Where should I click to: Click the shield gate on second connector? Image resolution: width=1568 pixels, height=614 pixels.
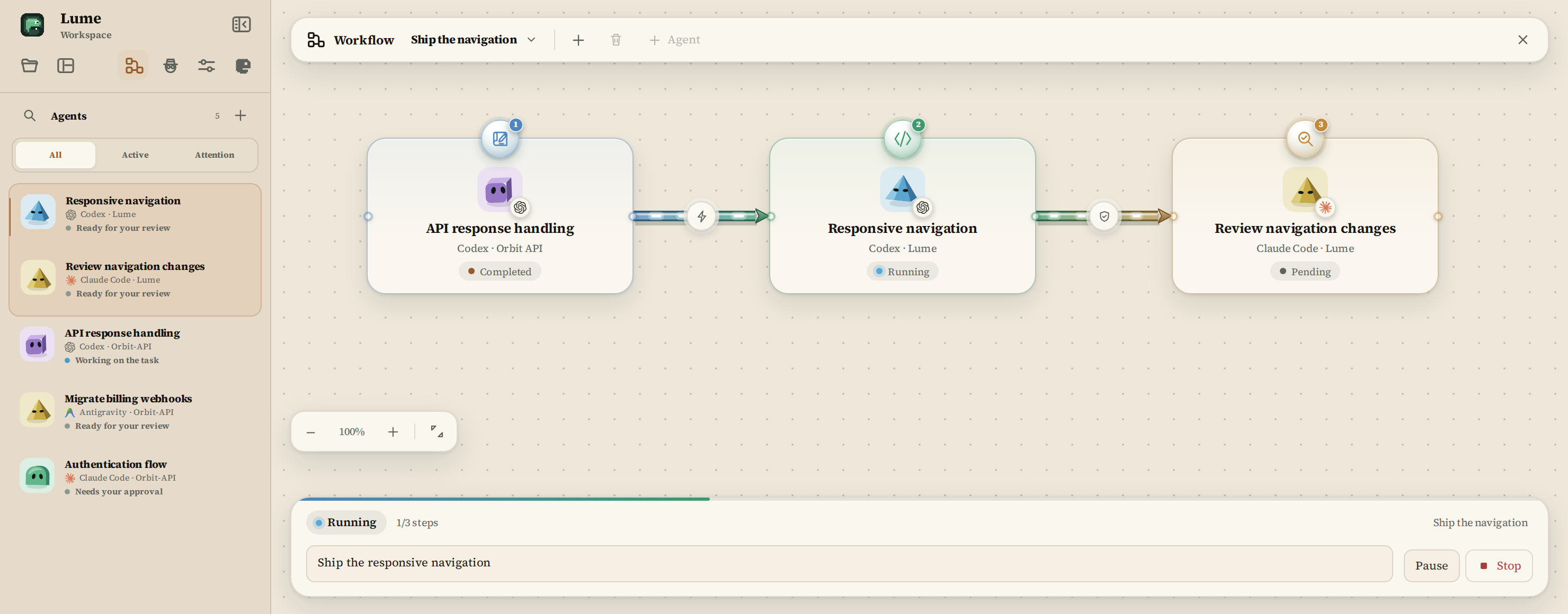pyautogui.click(x=1104, y=216)
